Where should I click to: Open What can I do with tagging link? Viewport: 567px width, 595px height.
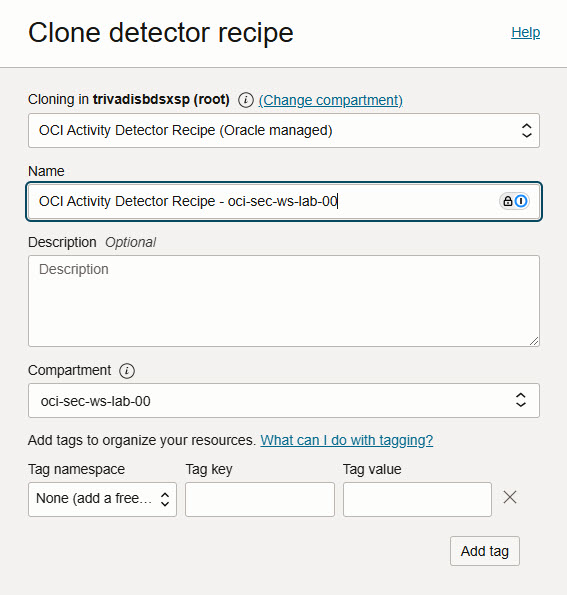[346, 440]
